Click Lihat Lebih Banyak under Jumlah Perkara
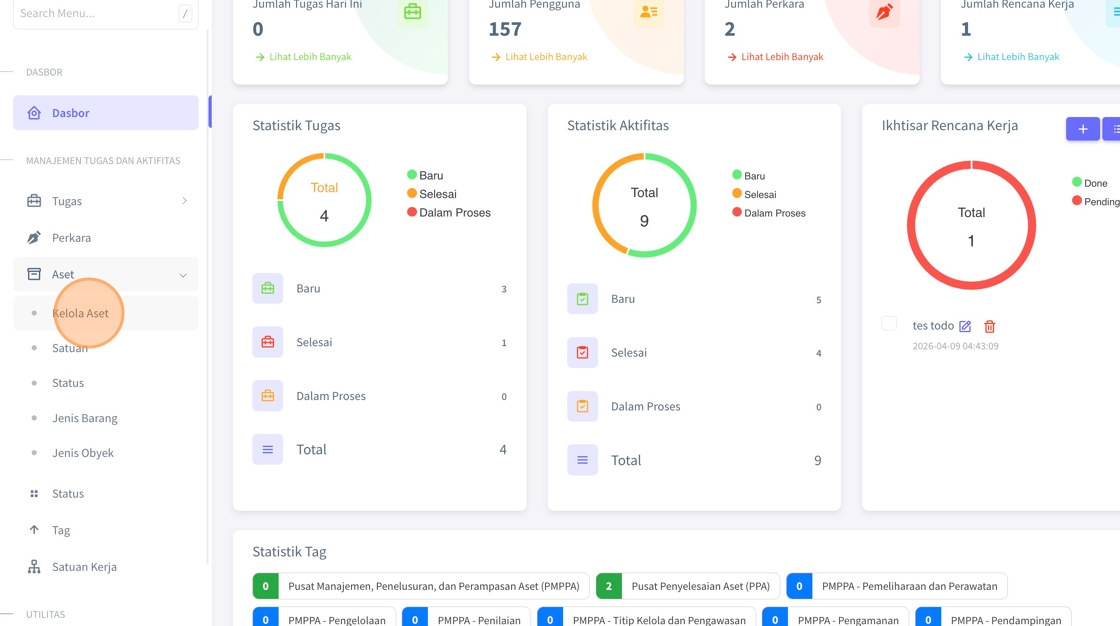The image size is (1120, 626). coord(775,56)
